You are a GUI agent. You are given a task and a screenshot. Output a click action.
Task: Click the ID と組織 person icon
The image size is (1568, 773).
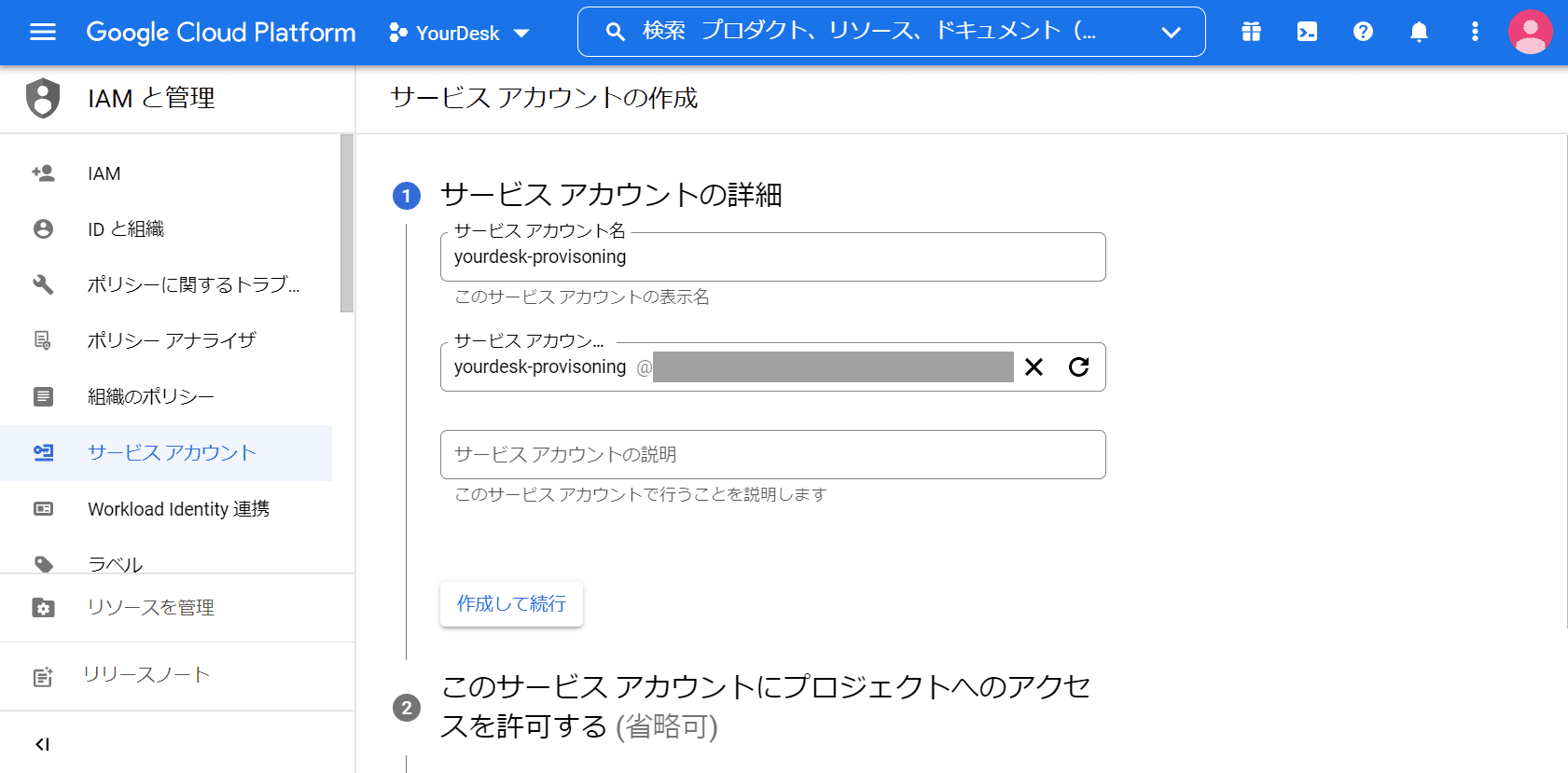click(43, 228)
